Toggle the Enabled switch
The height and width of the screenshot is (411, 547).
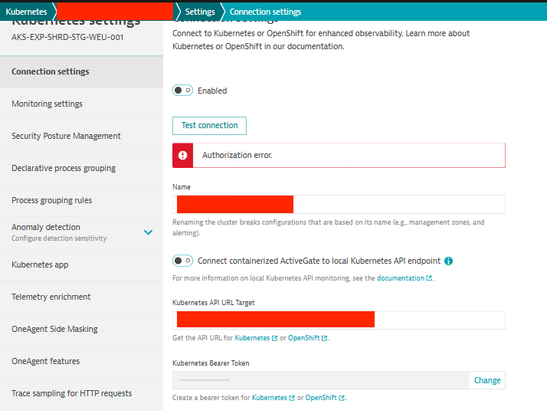pos(182,90)
